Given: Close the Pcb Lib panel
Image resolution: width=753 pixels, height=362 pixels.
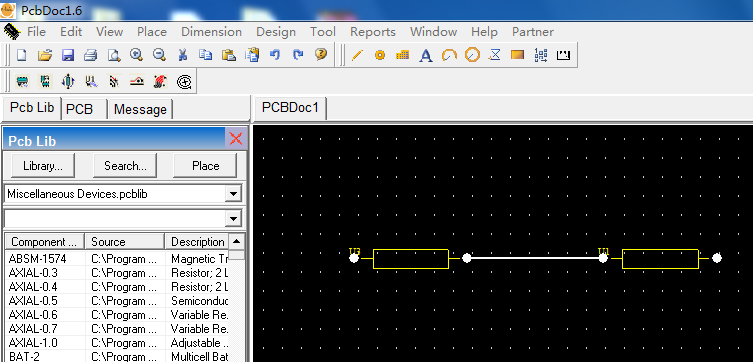Looking at the screenshot, I should tap(236, 139).
